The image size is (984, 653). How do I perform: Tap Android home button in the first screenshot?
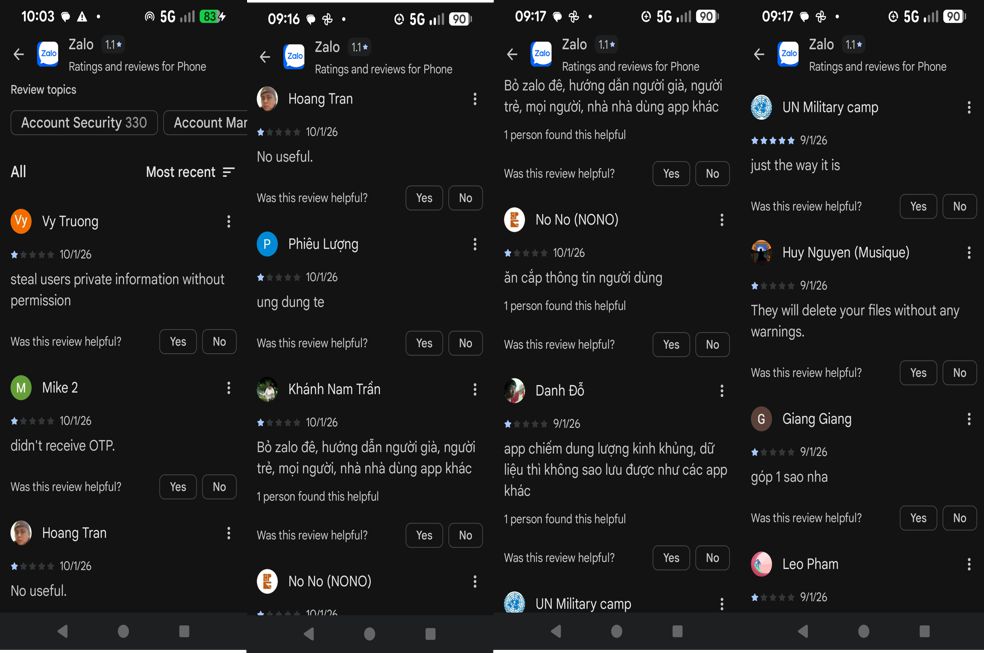[x=123, y=631]
